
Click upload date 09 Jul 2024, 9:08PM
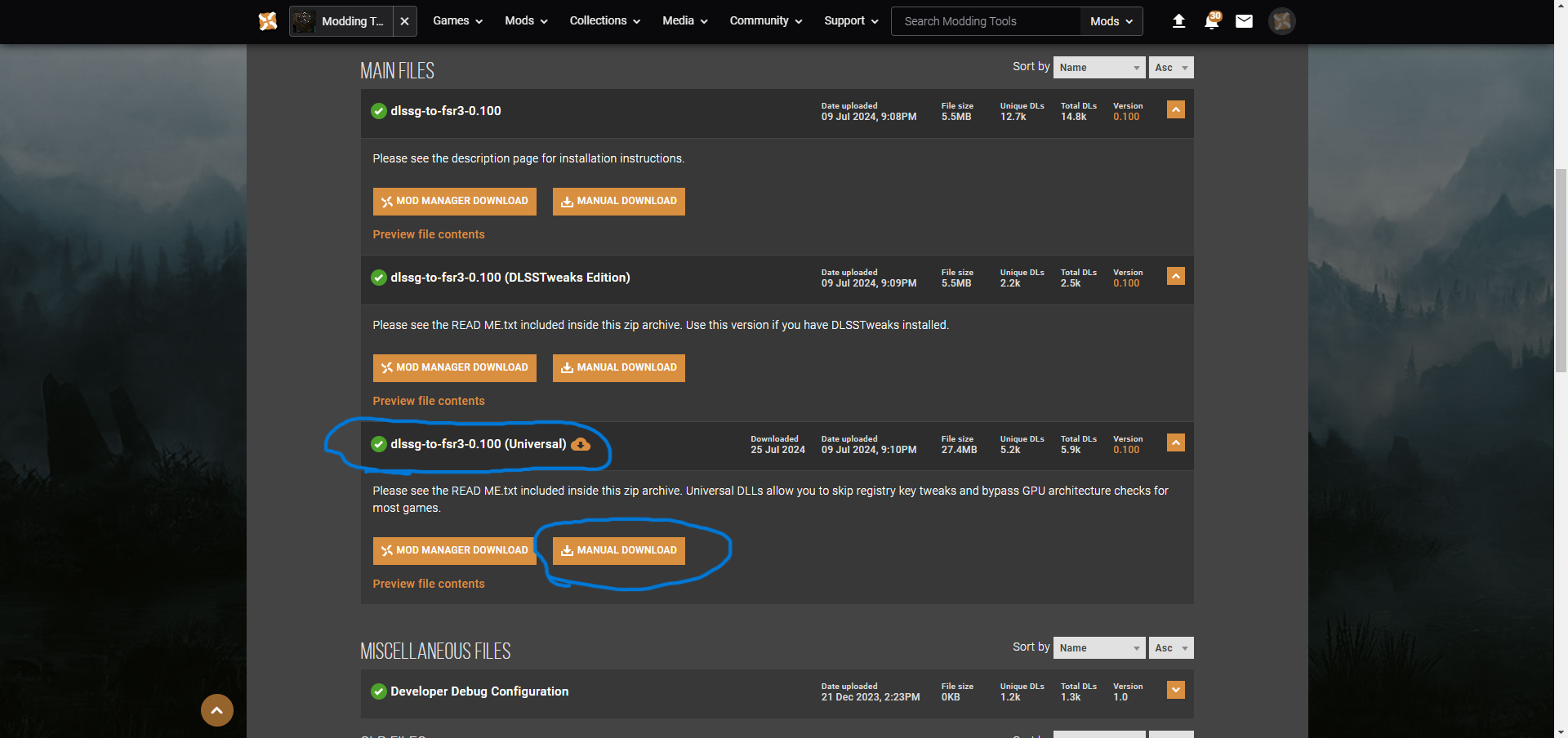[869, 117]
